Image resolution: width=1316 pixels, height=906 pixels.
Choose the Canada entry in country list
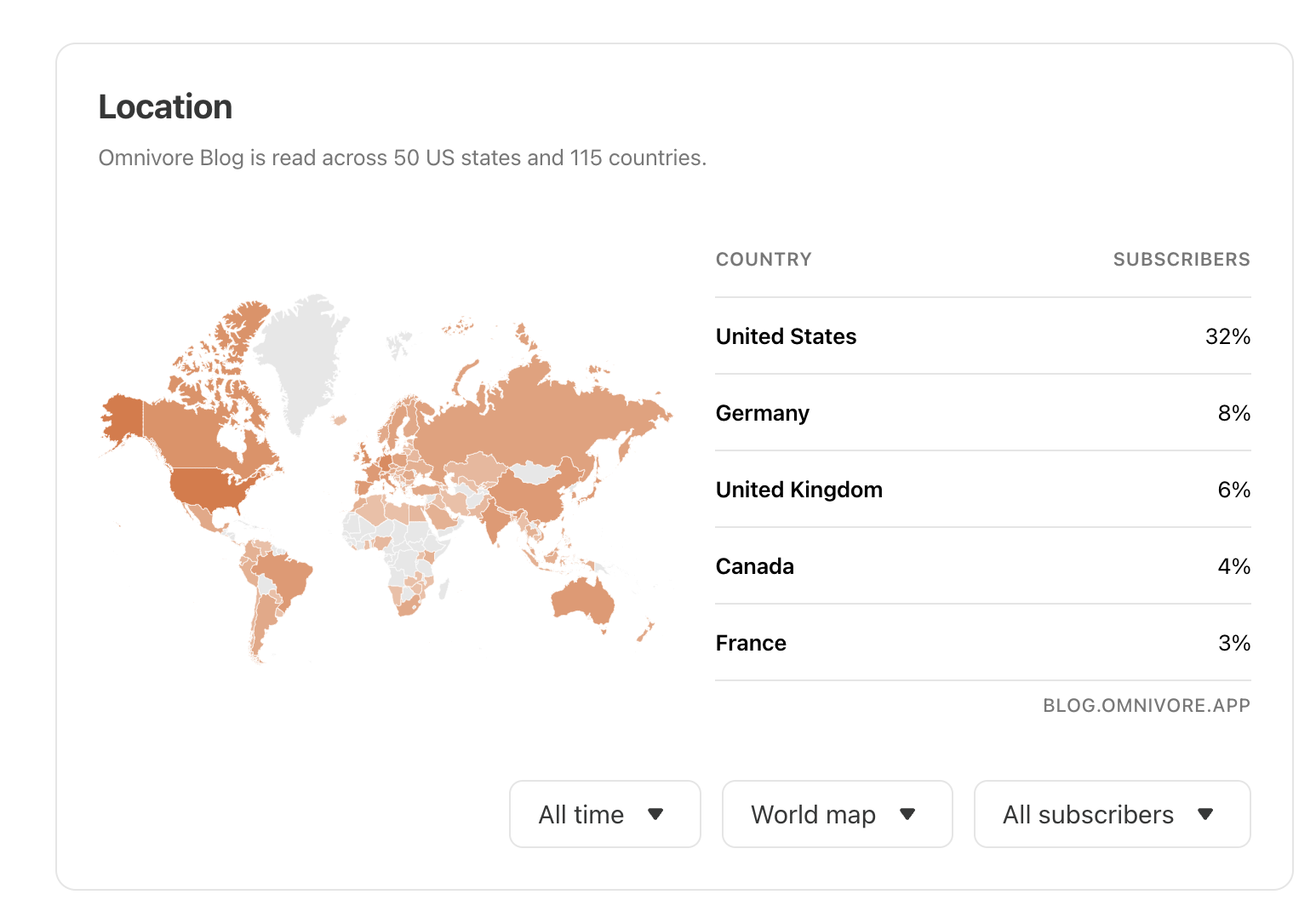point(982,566)
